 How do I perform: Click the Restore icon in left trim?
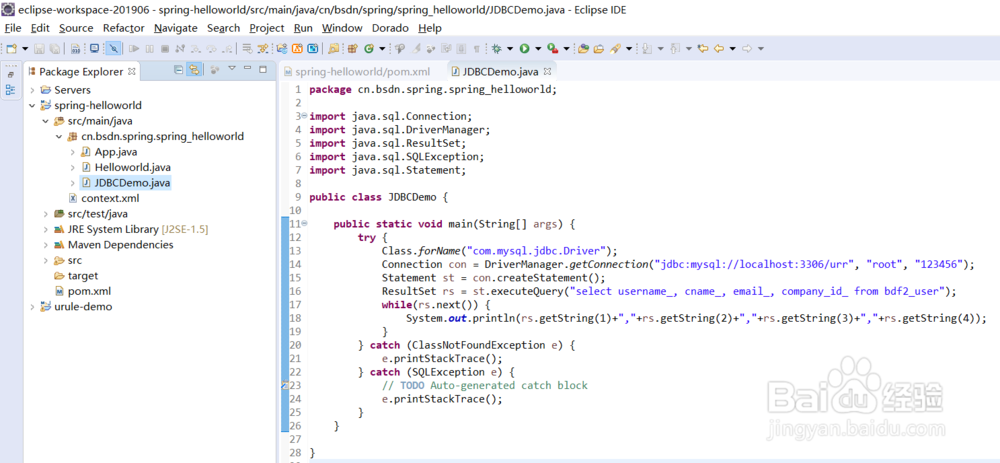point(10,75)
